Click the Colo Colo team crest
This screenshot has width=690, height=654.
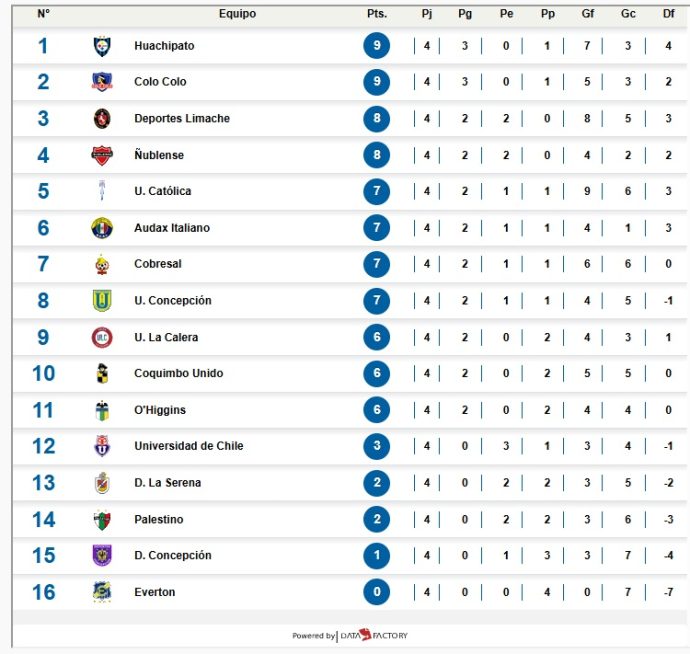[x=102, y=82]
